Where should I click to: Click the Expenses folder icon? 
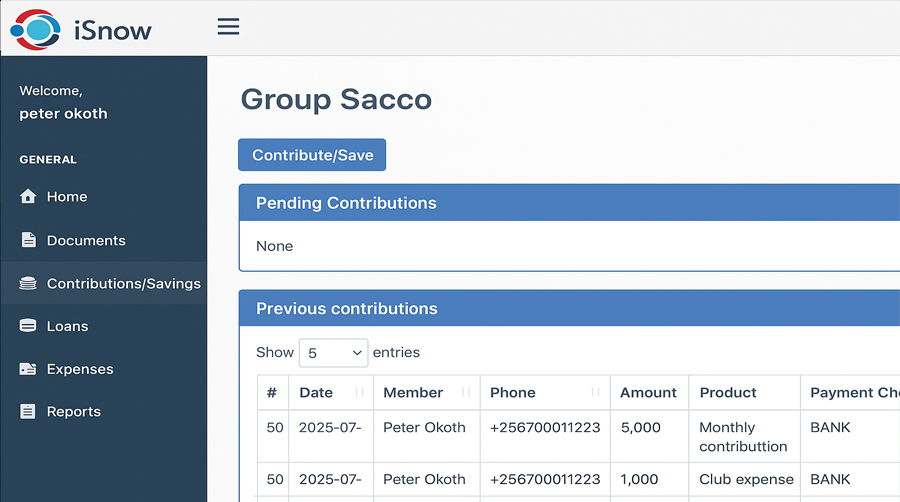tap(28, 369)
